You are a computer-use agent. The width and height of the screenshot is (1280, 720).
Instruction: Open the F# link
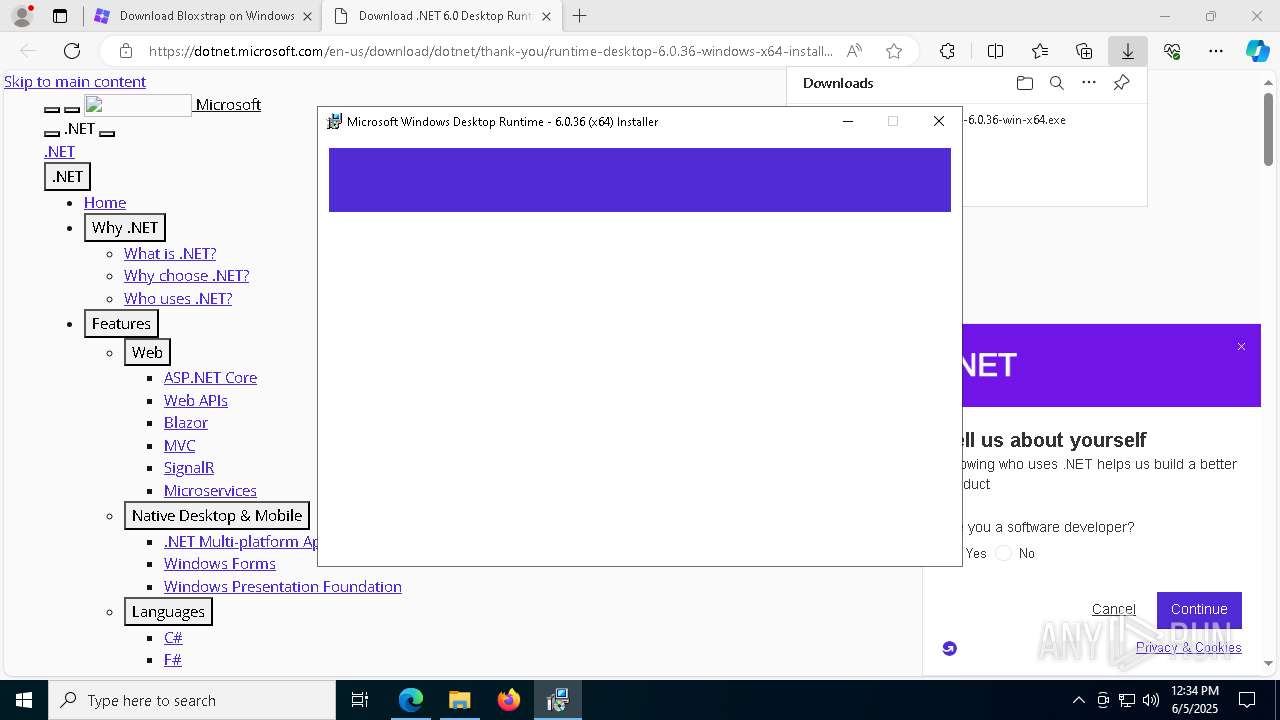point(173,660)
